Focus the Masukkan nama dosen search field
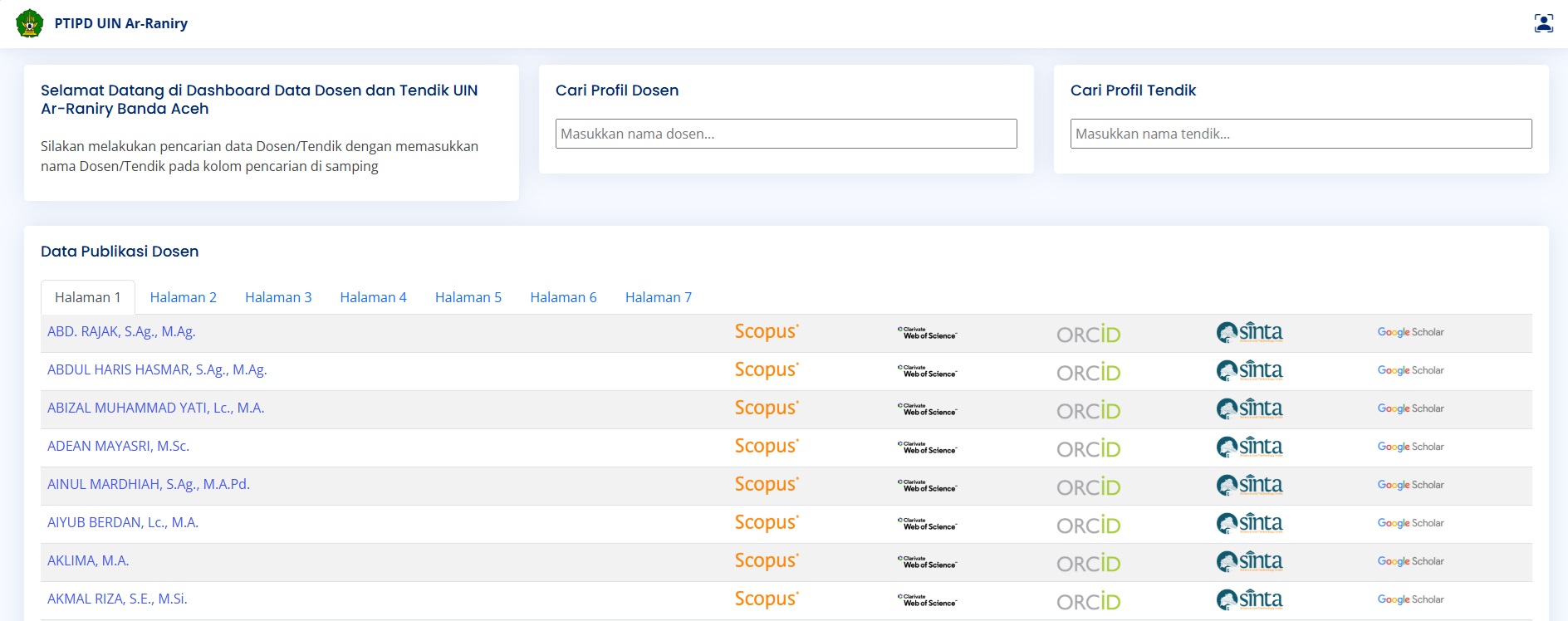This screenshot has height=621, width=1568. (x=786, y=134)
